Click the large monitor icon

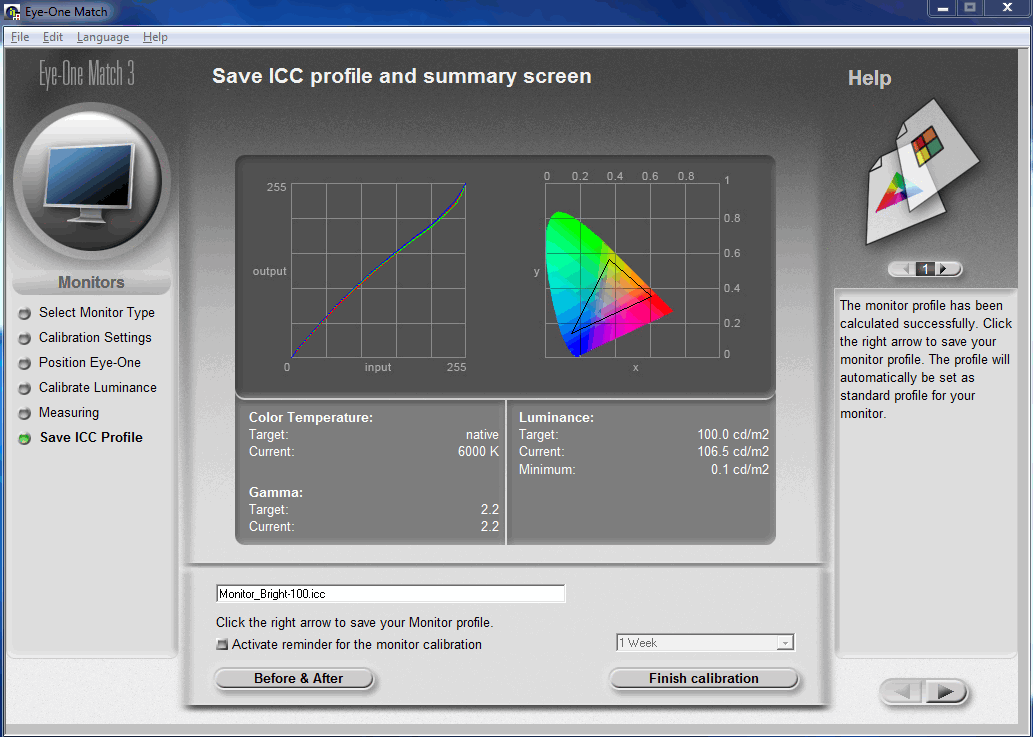tap(92, 180)
